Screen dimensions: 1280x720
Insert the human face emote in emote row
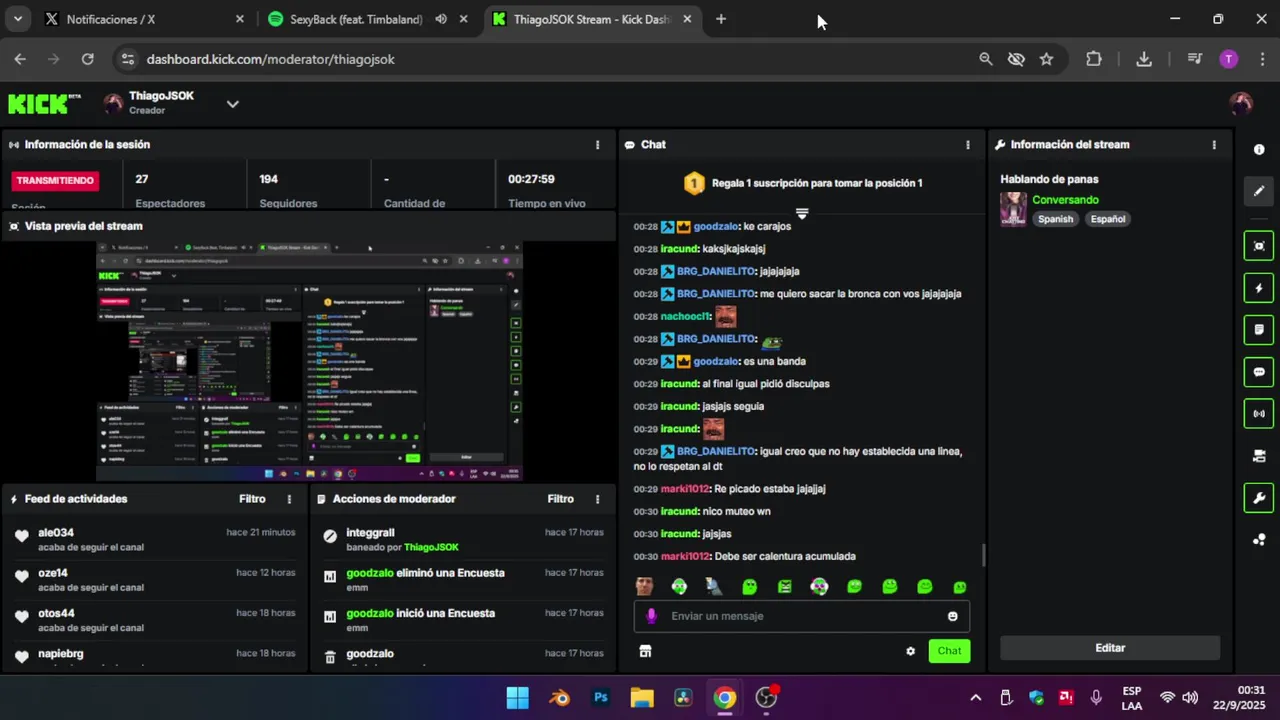(x=645, y=586)
